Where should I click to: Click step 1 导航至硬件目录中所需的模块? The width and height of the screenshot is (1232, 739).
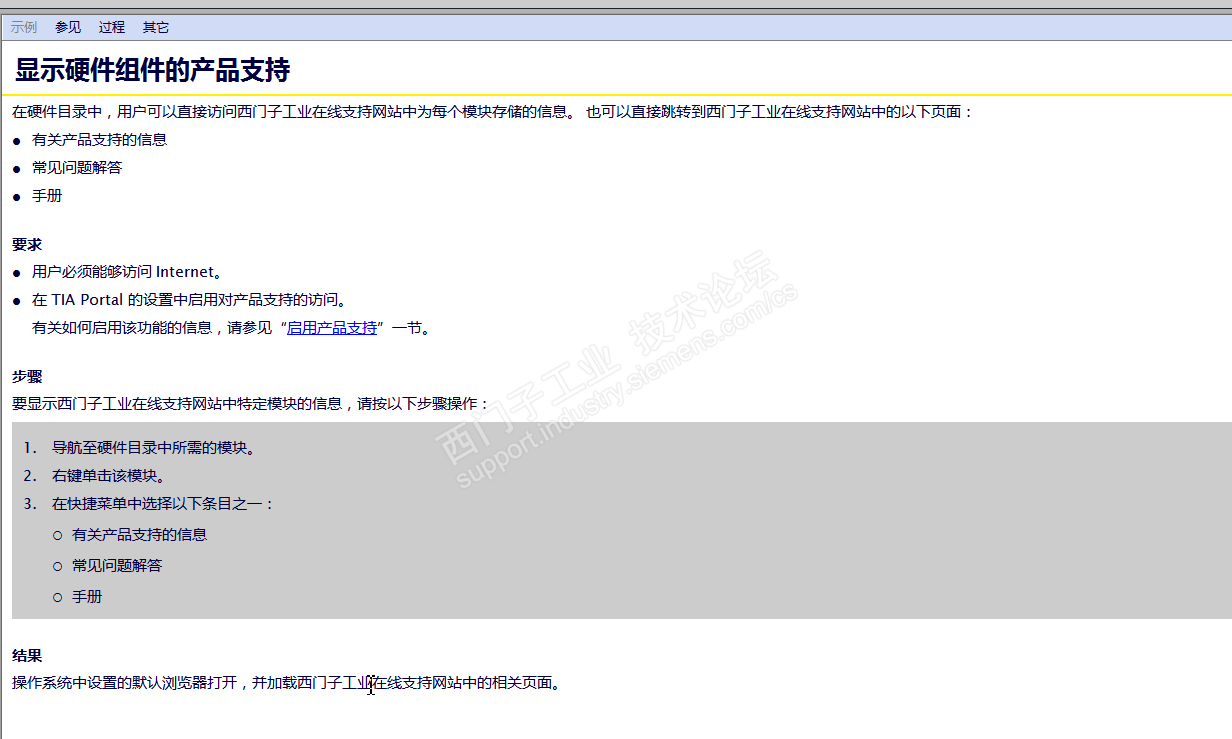point(153,448)
